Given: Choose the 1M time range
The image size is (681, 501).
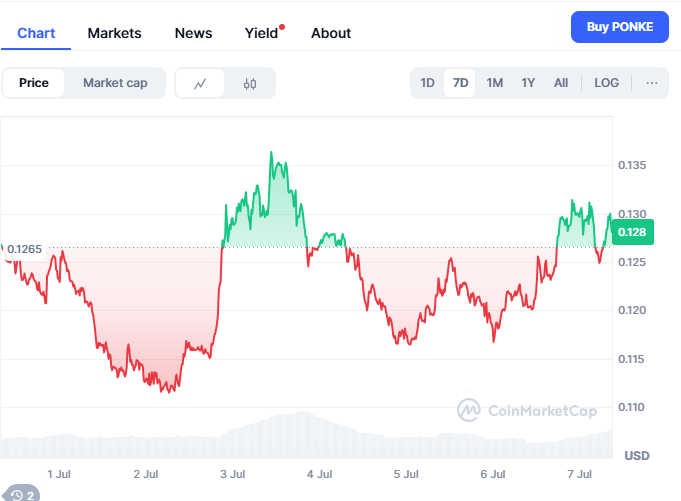Looking at the screenshot, I should [x=495, y=83].
